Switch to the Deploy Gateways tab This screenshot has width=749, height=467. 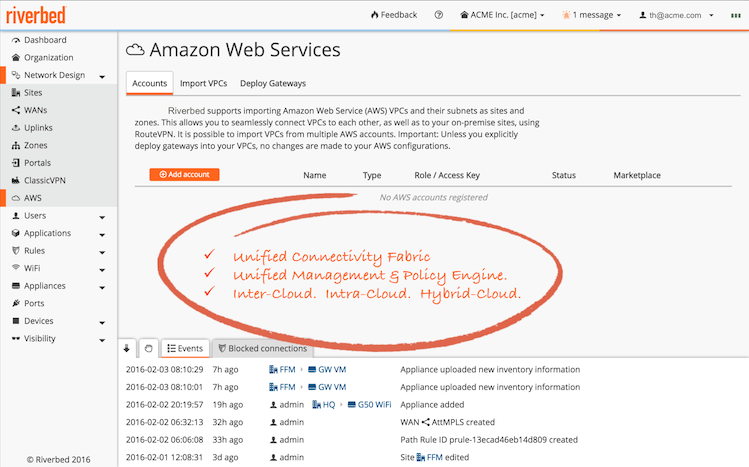(x=273, y=83)
